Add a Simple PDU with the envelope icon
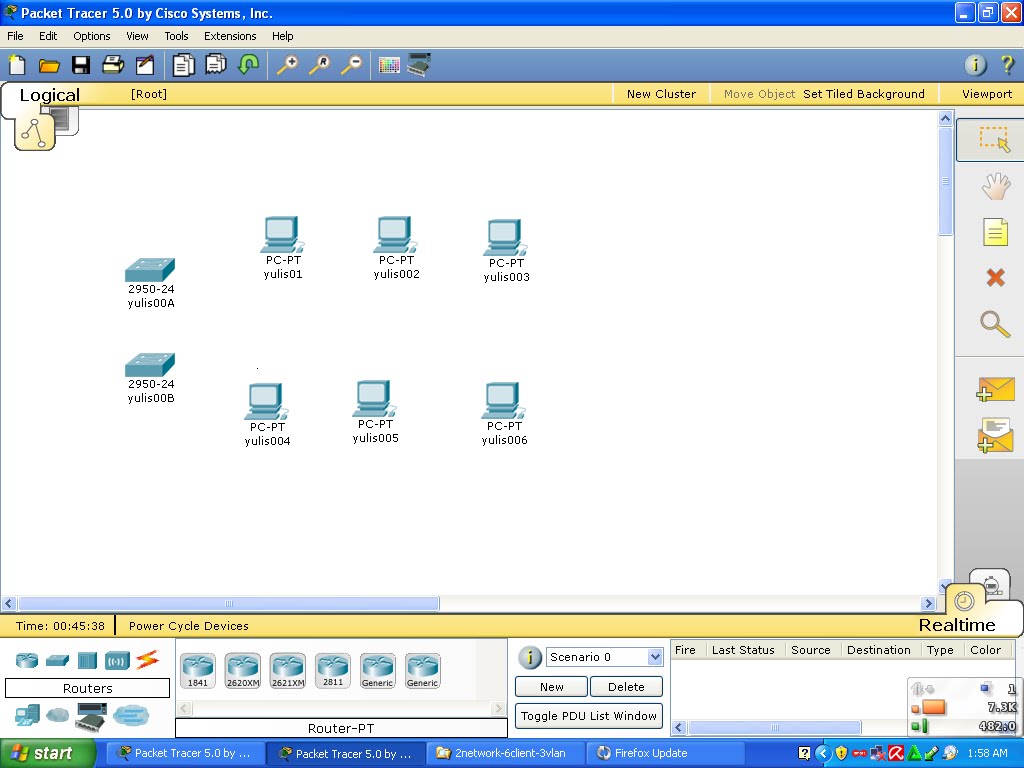This screenshot has width=1024, height=768. 995,390
